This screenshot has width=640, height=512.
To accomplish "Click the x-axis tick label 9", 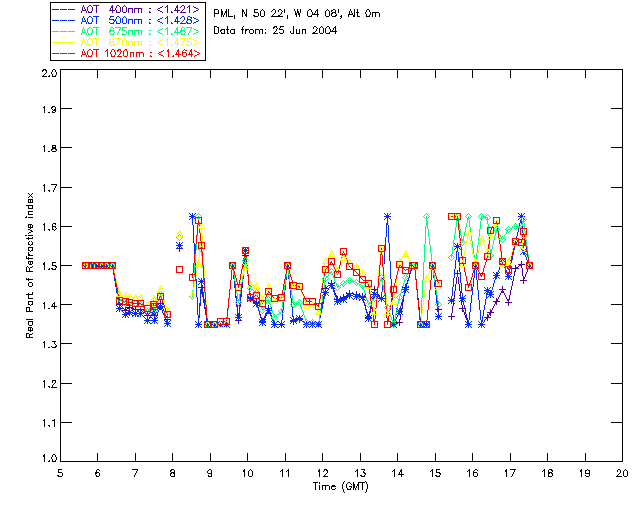I will 210,473.
